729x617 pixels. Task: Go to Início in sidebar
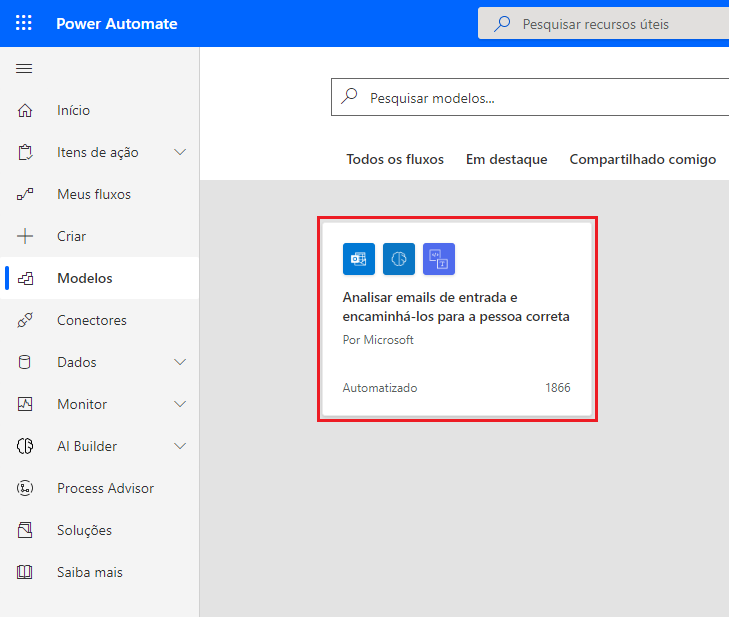pyautogui.click(x=99, y=111)
